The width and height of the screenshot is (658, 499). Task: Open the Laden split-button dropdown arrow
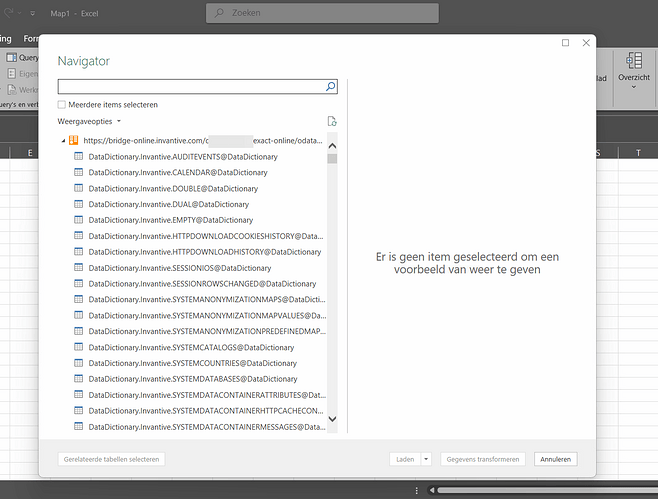coord(426,459)
